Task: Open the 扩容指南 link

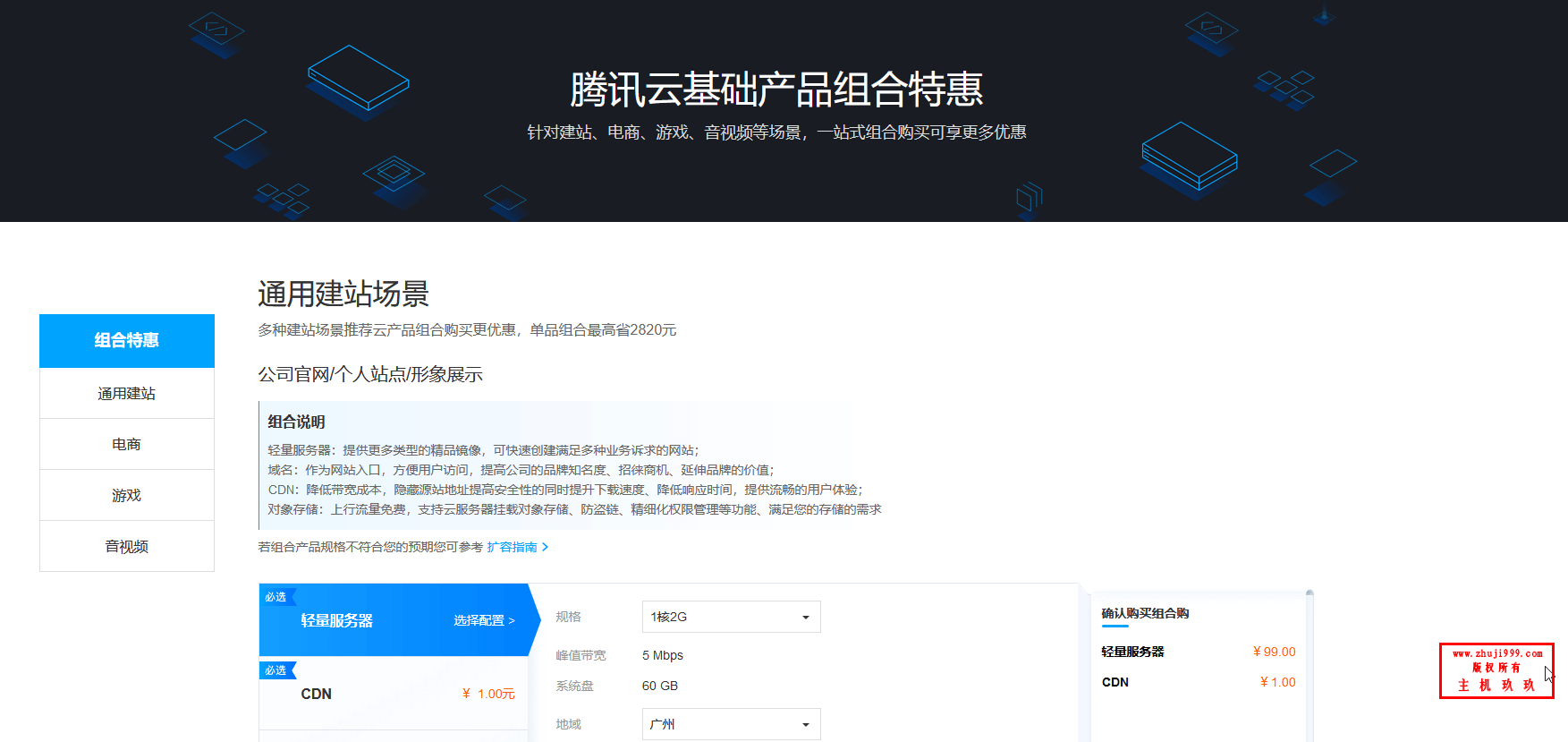Action: click(x=512, y=547)
